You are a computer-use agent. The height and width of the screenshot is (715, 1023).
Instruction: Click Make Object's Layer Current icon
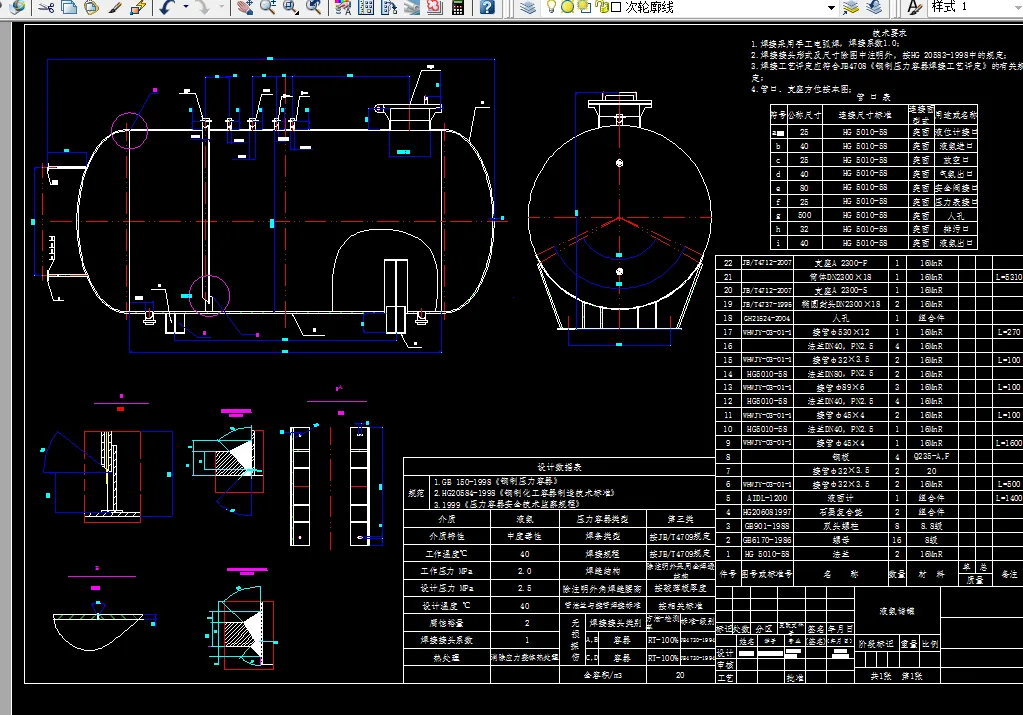pos(851,7)
